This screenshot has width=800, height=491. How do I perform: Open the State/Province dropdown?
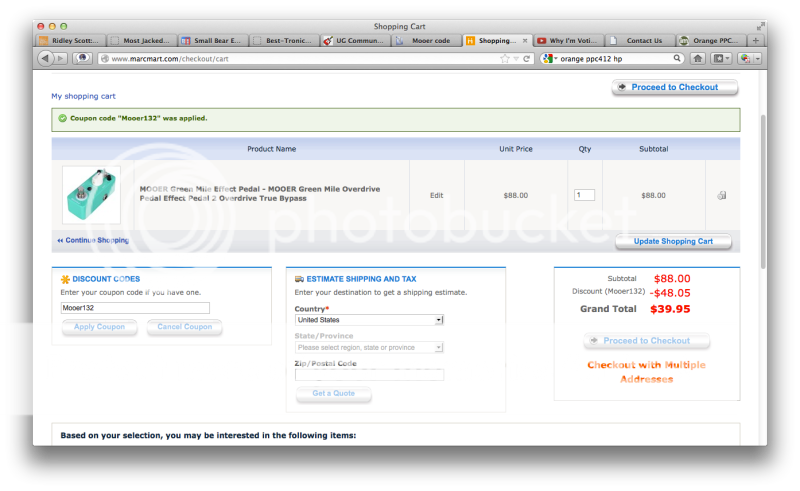coord(369,348)
